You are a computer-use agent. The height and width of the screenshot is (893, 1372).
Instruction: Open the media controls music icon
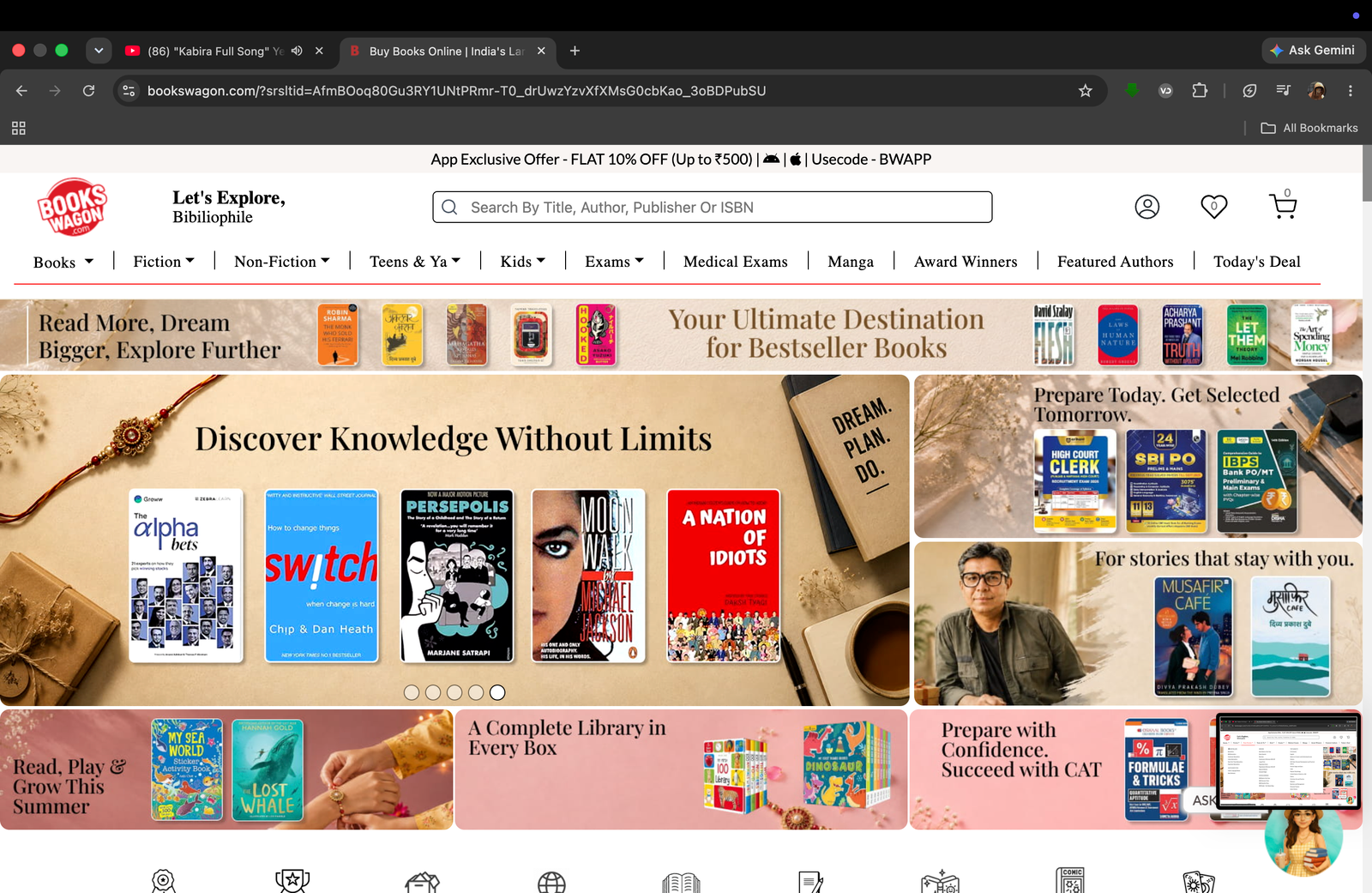tap(1283, 90)
